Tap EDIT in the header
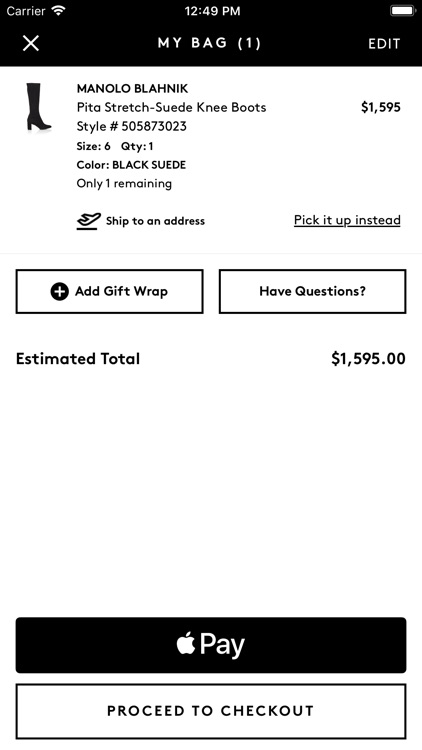 pos(384,44)
